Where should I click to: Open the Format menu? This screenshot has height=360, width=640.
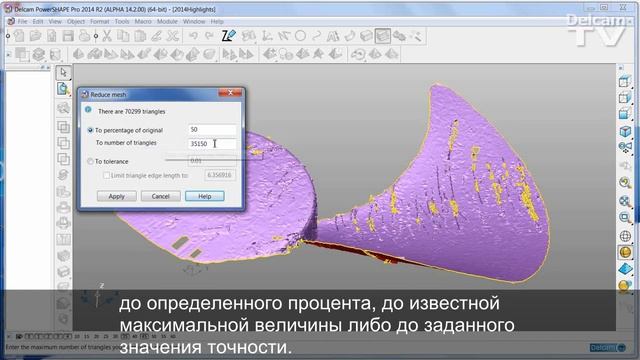(100, 22)
